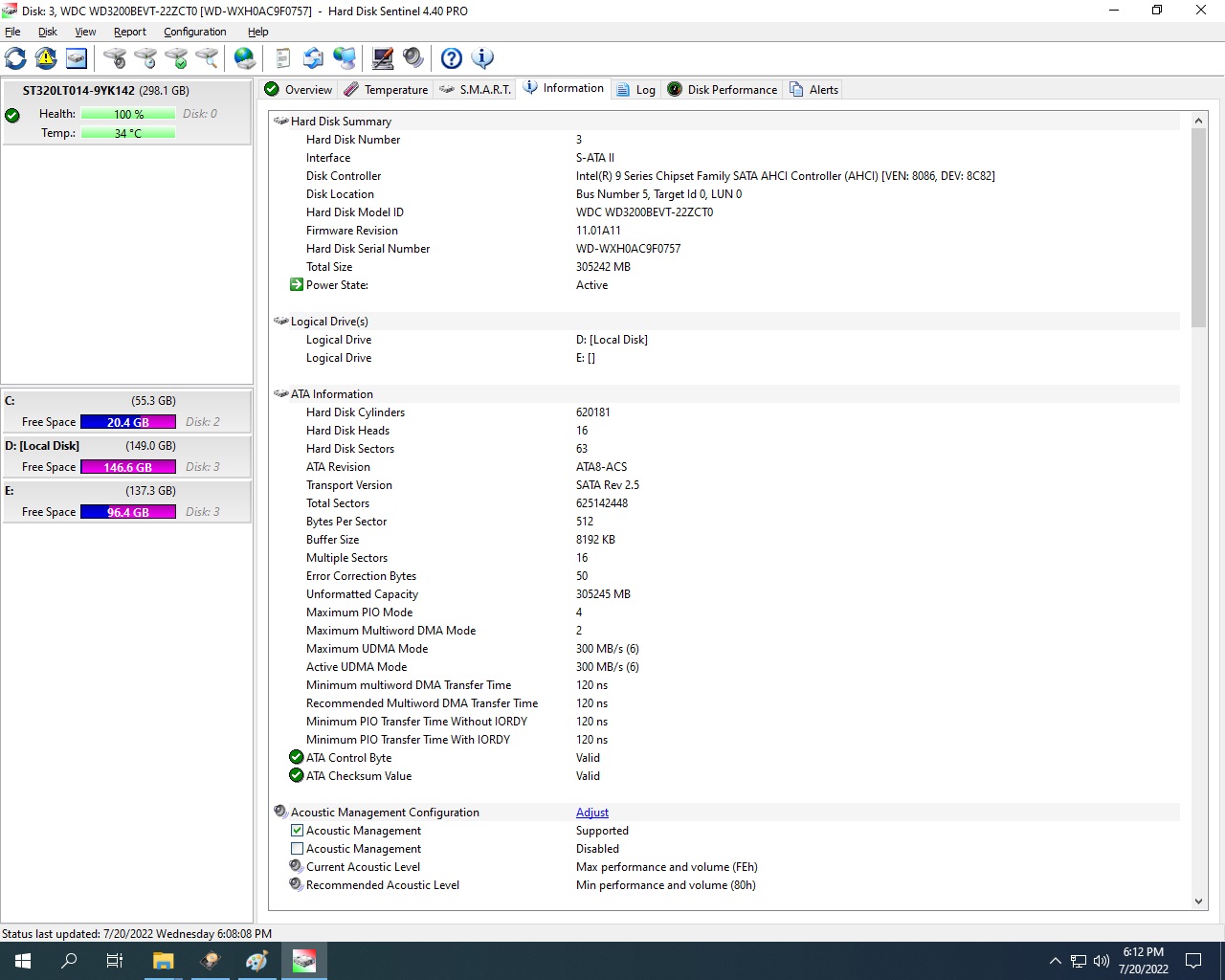Image resolution: width=1225 pixels, height=980 pixels.
Task: Click the 20.4 GB free space bar
Action: [128, 422]
